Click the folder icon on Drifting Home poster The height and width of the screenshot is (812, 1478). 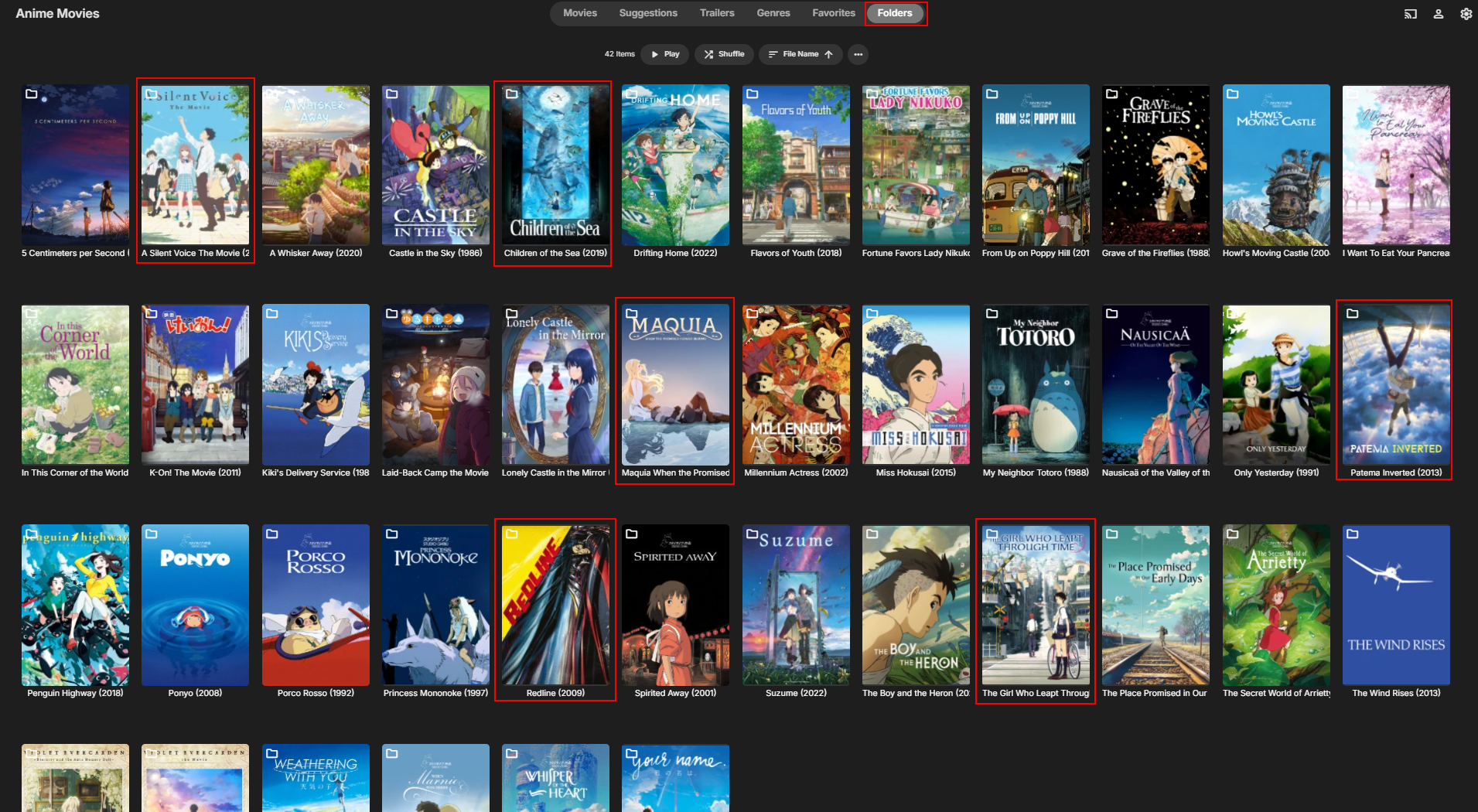coord(632,94)
